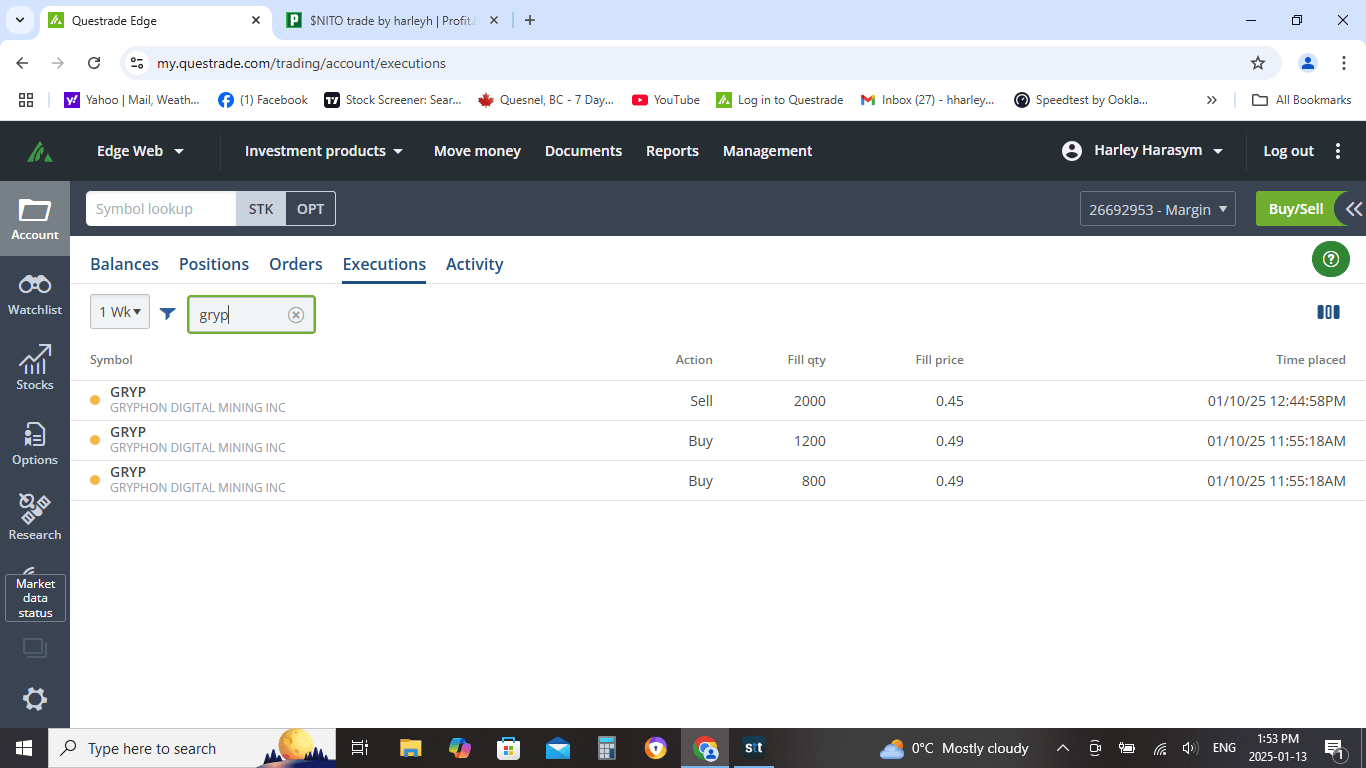The height and width of the screenshot is (768, 1366).
Task: Open the All Bookmarks folder
Action: click(x=1302, y=100)
